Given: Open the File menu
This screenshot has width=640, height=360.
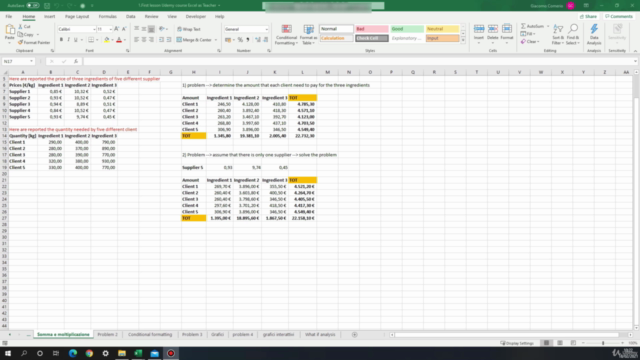Looking at the screenshot, I should [x=9, y=17].
